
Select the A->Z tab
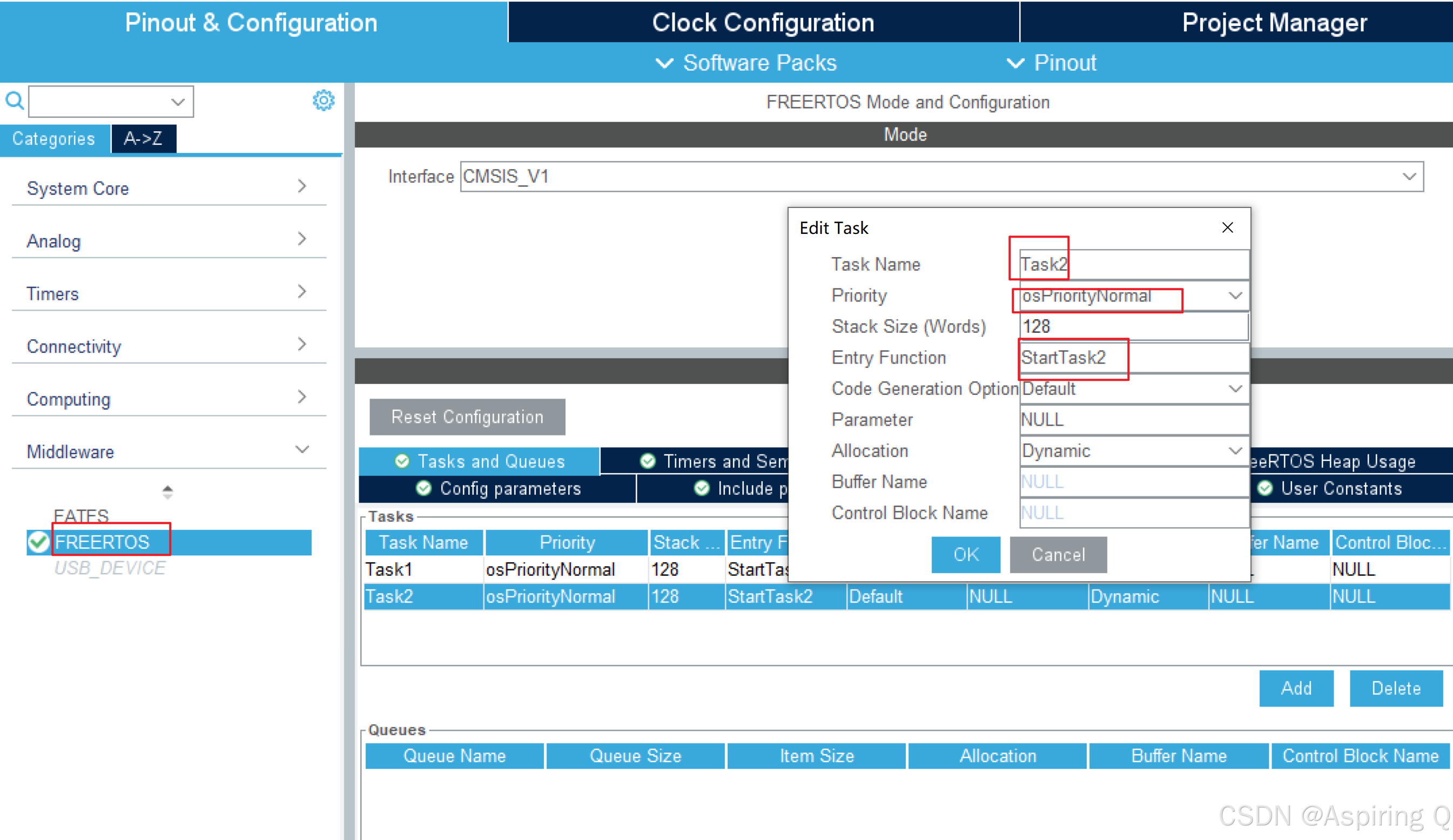click(x=144, y=139)
